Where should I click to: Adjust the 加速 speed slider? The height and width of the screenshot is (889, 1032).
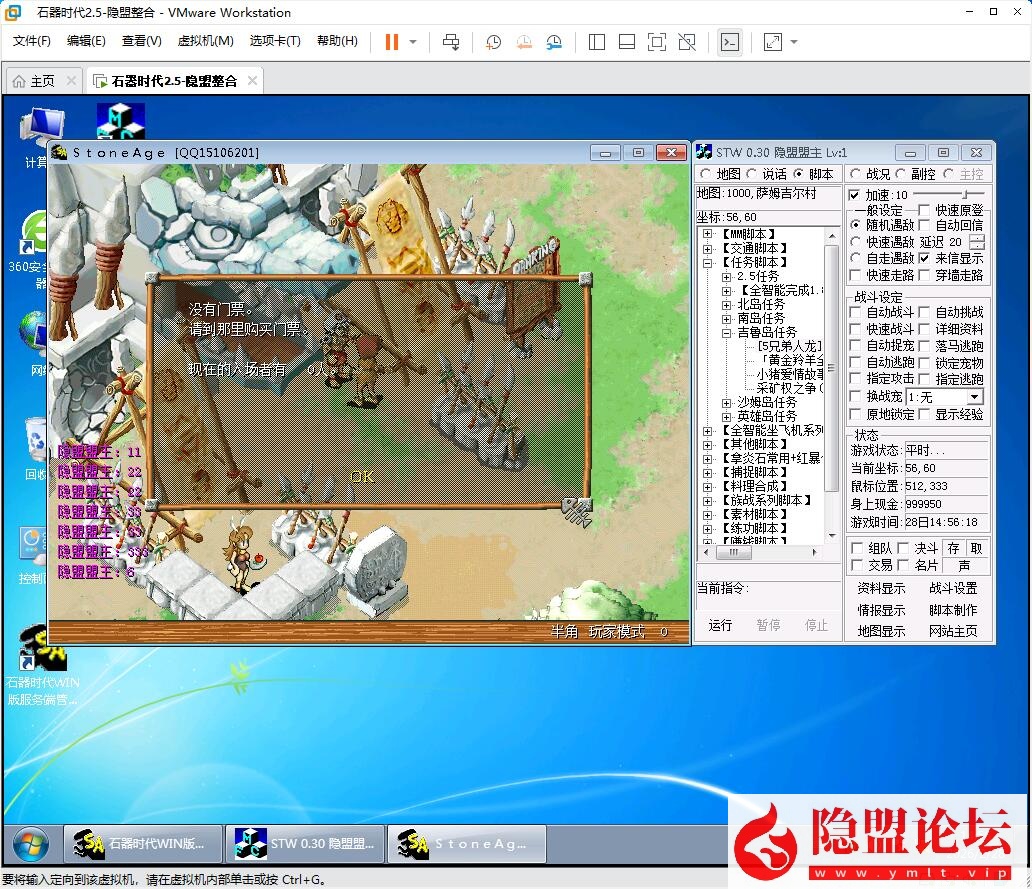[x=964, y=194]
